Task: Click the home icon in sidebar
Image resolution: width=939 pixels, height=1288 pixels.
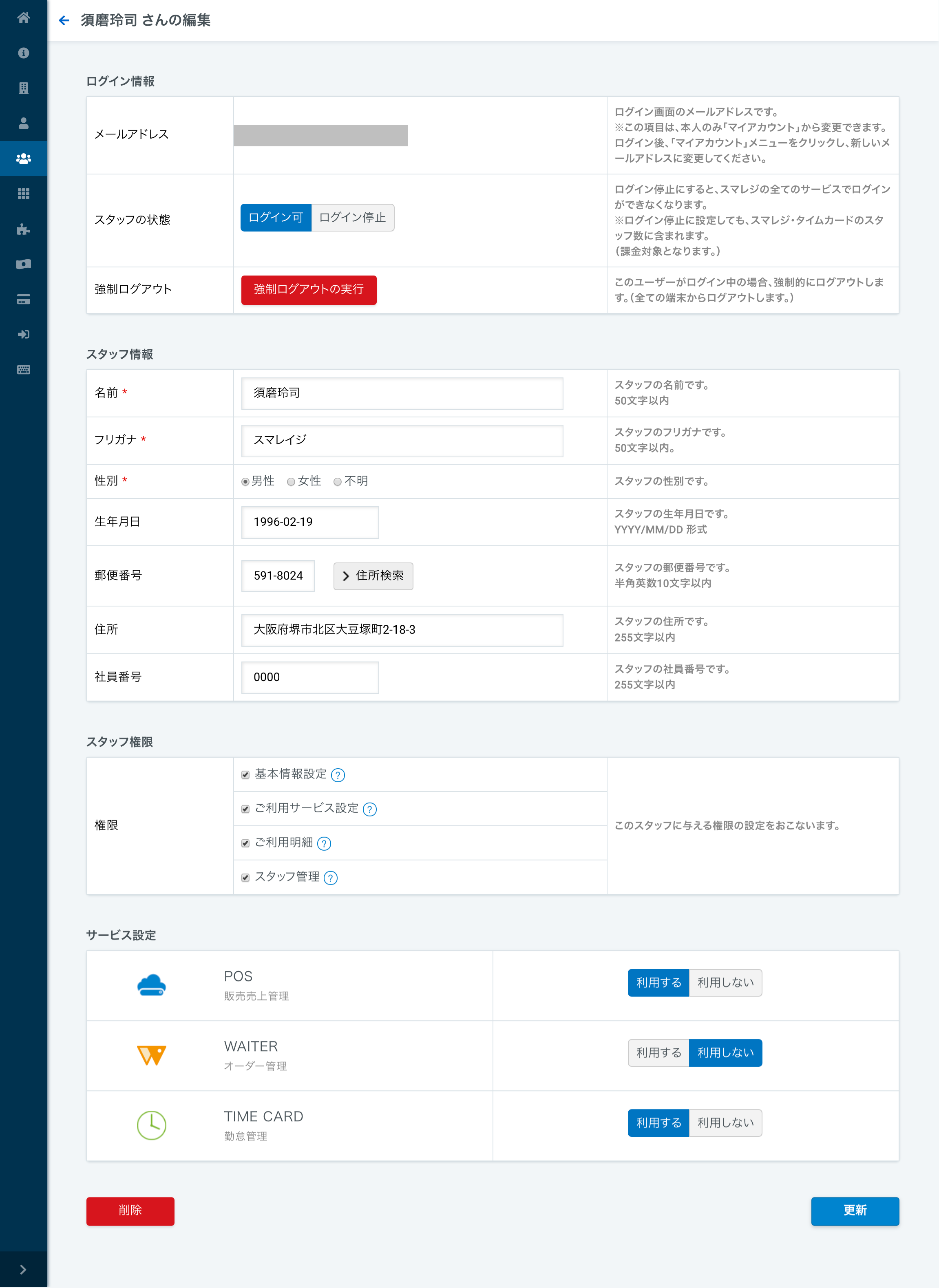Action: [23, 18]
